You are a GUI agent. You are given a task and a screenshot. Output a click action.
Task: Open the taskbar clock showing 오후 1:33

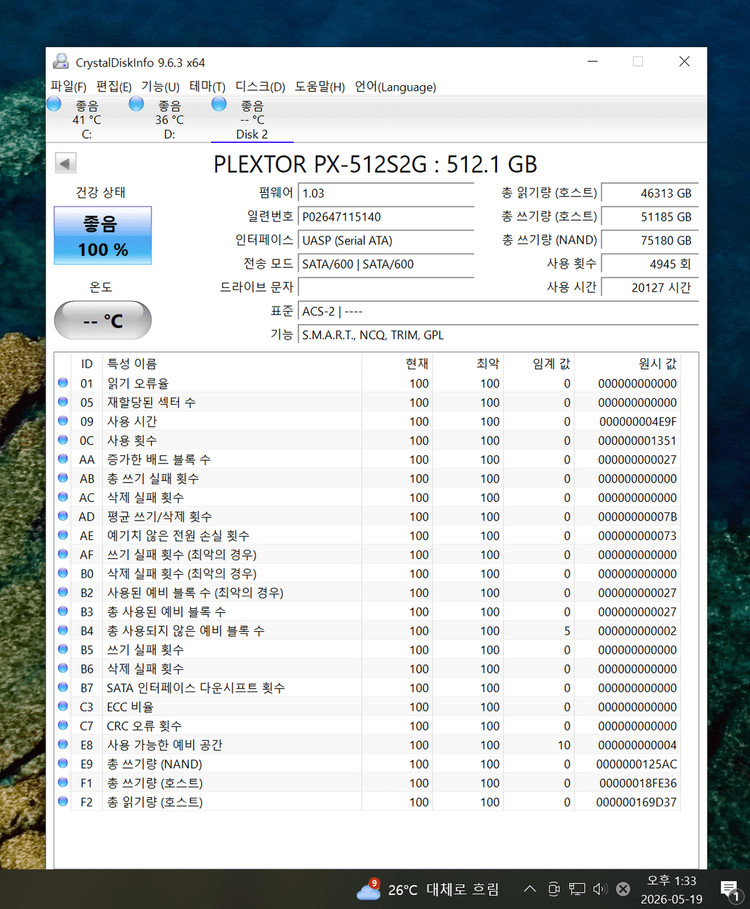(672, 889)
